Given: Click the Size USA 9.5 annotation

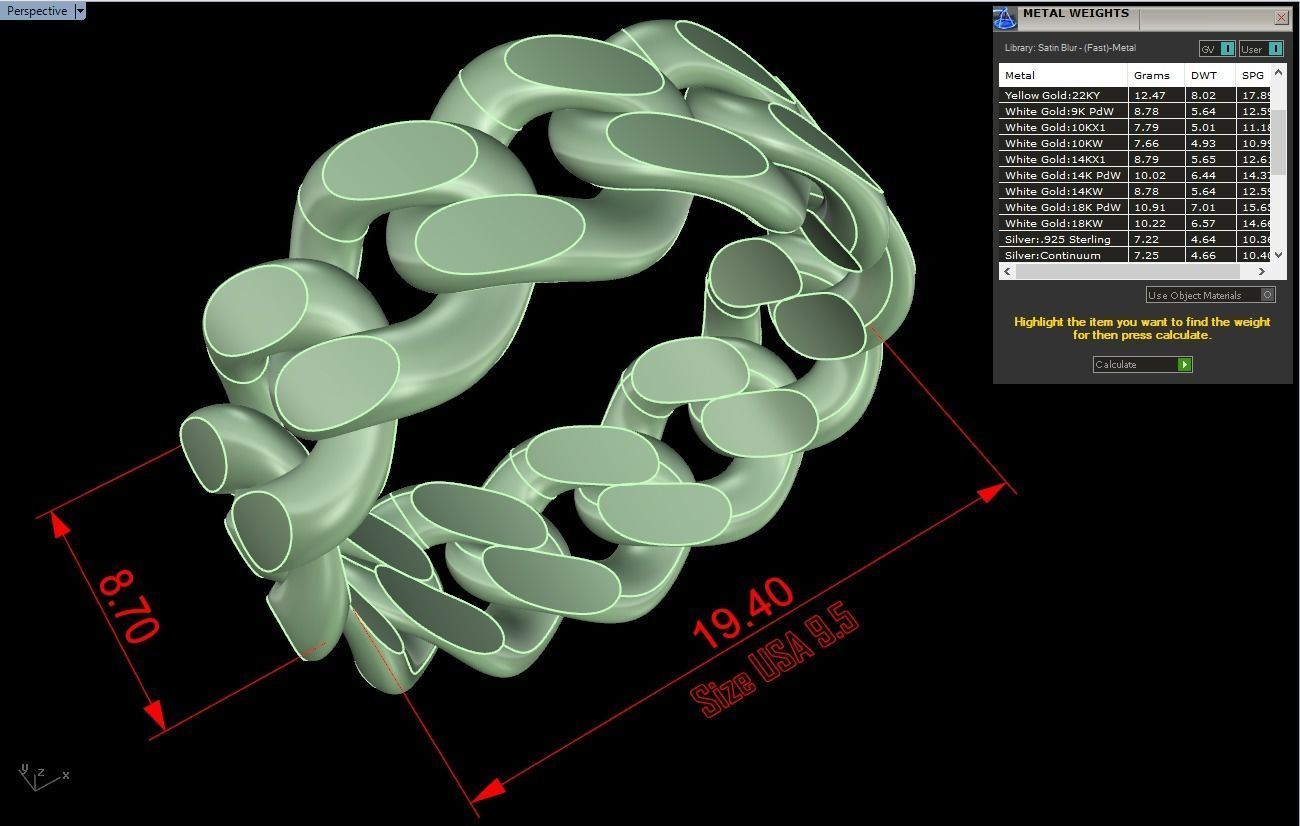Looking at the screenshot, I should 776,661.
